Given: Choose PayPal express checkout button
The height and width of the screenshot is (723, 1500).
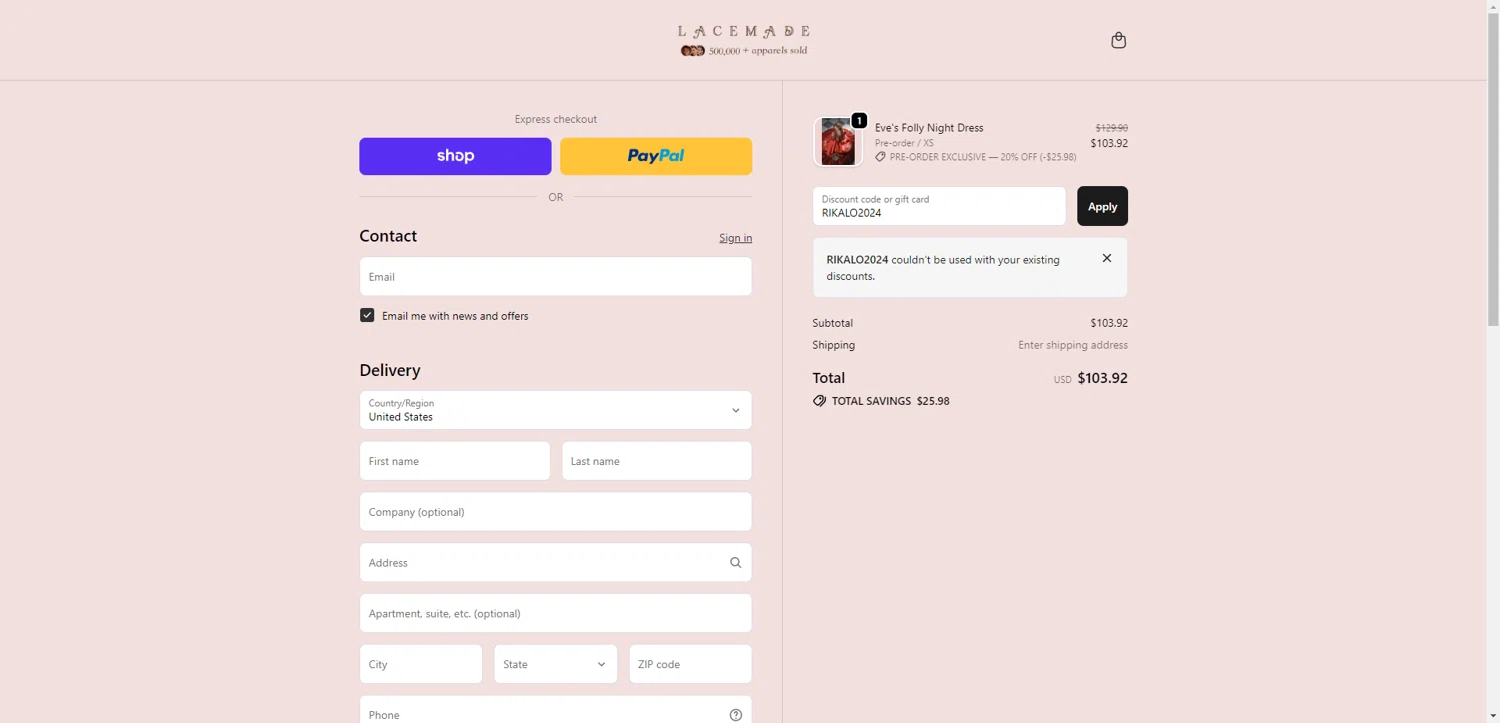Looking at the screenshot, I should tap(656, 156).
